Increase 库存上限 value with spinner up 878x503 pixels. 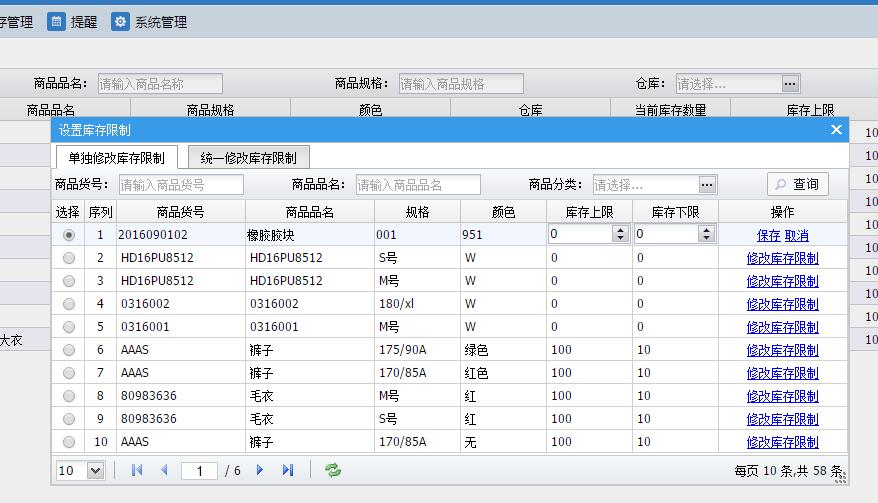point(620,230)
